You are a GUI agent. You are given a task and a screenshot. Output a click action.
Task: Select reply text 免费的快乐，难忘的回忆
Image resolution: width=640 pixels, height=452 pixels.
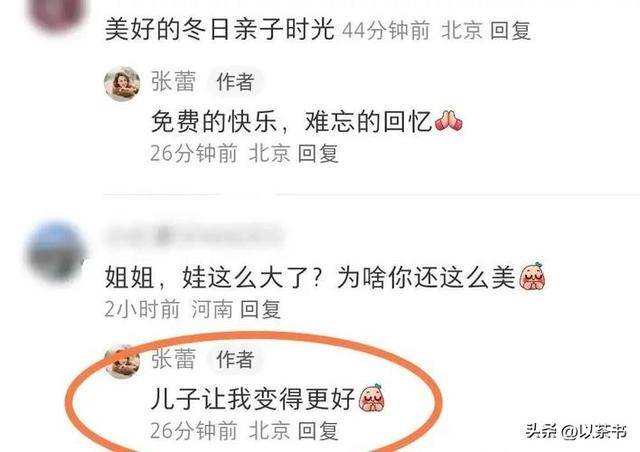[x=291, y=122]
